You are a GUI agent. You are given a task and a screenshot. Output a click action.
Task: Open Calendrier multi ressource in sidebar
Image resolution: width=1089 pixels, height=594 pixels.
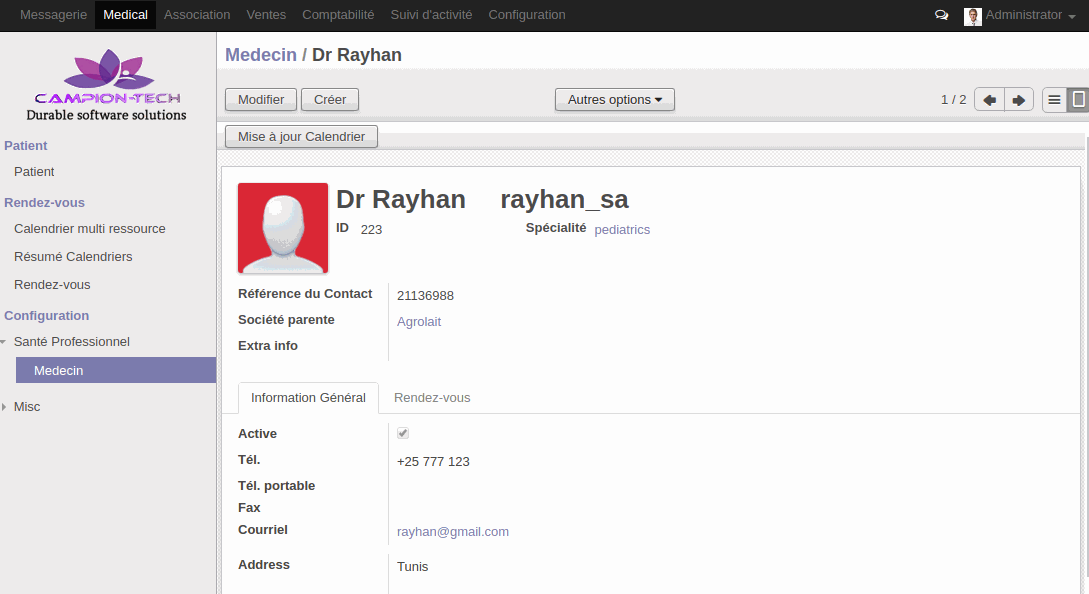click(90, 229)
